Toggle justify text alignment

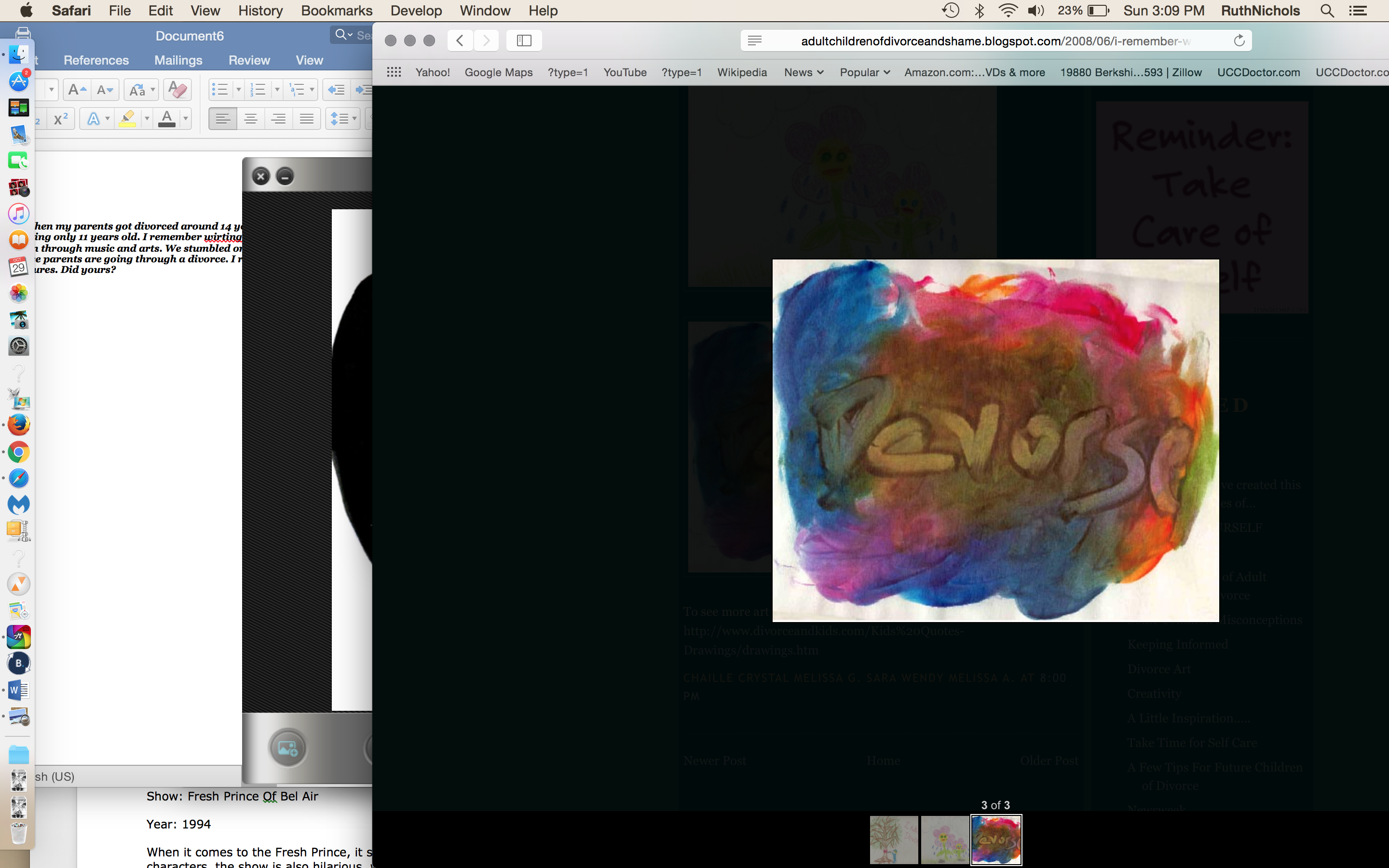pos(307,119)
